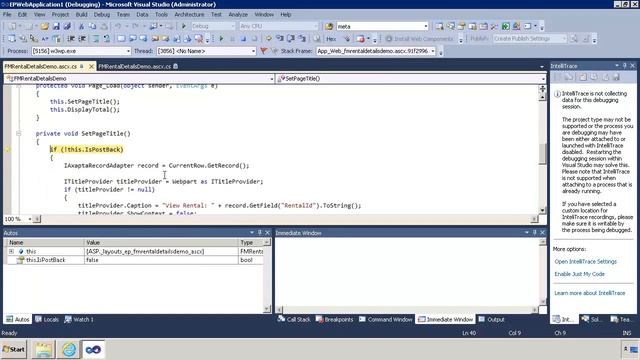Click the Copy icon in toolbar
This screenshot has height=360, width=640.
tap(93, 26)
